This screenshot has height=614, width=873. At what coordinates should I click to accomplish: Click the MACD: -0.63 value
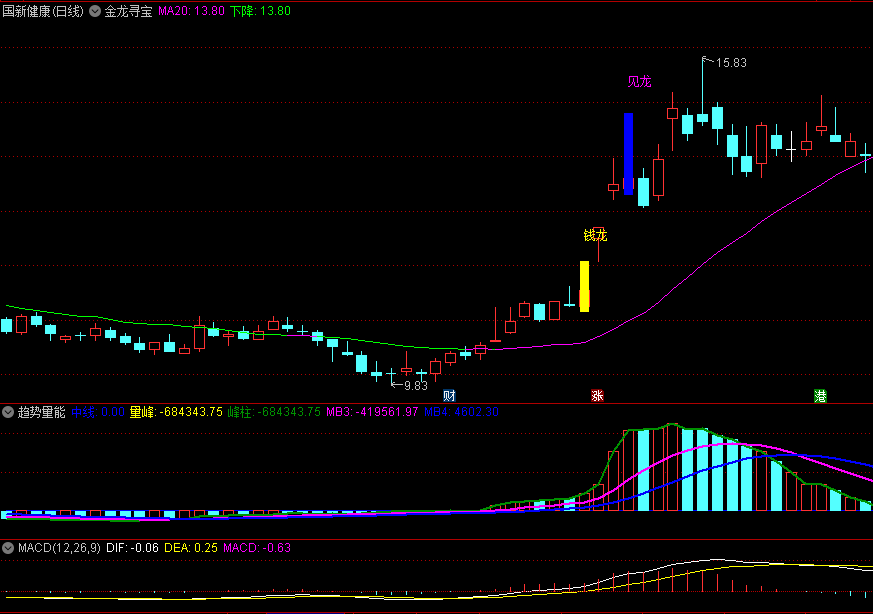pyautogui.click(x=257, y=548)
